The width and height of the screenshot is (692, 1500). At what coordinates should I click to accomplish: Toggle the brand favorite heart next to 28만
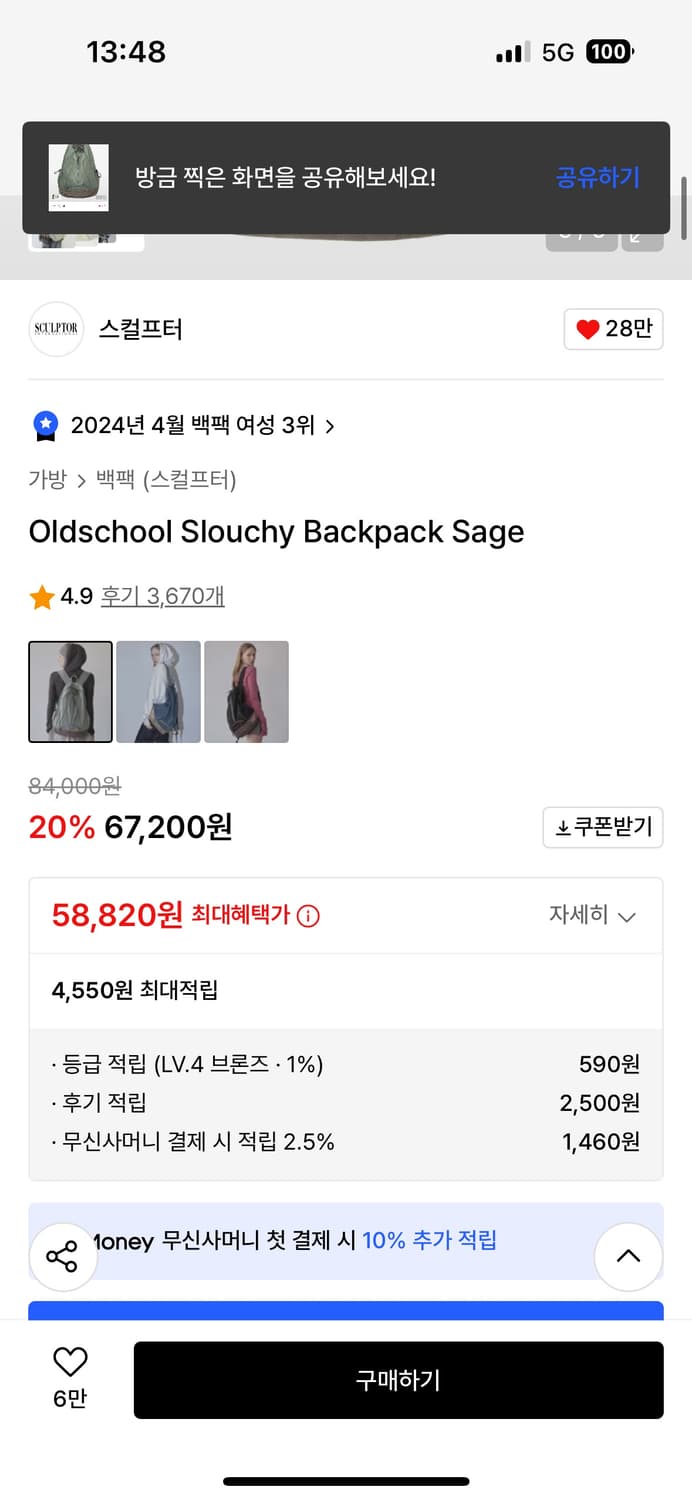(x=585, y=329)
